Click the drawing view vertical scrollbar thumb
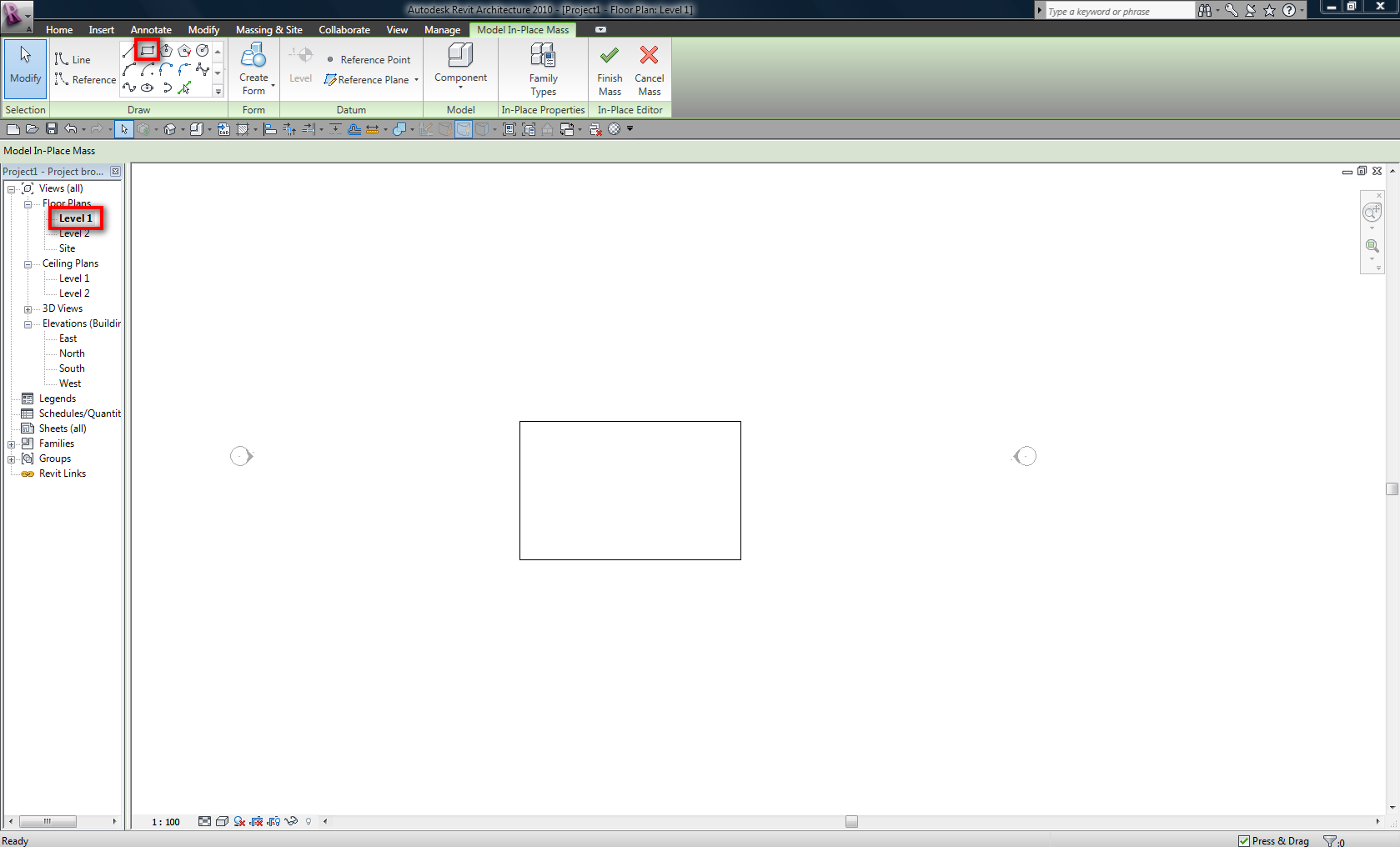This screenshot has width=1400, height=847. [x=1392, y=489]
